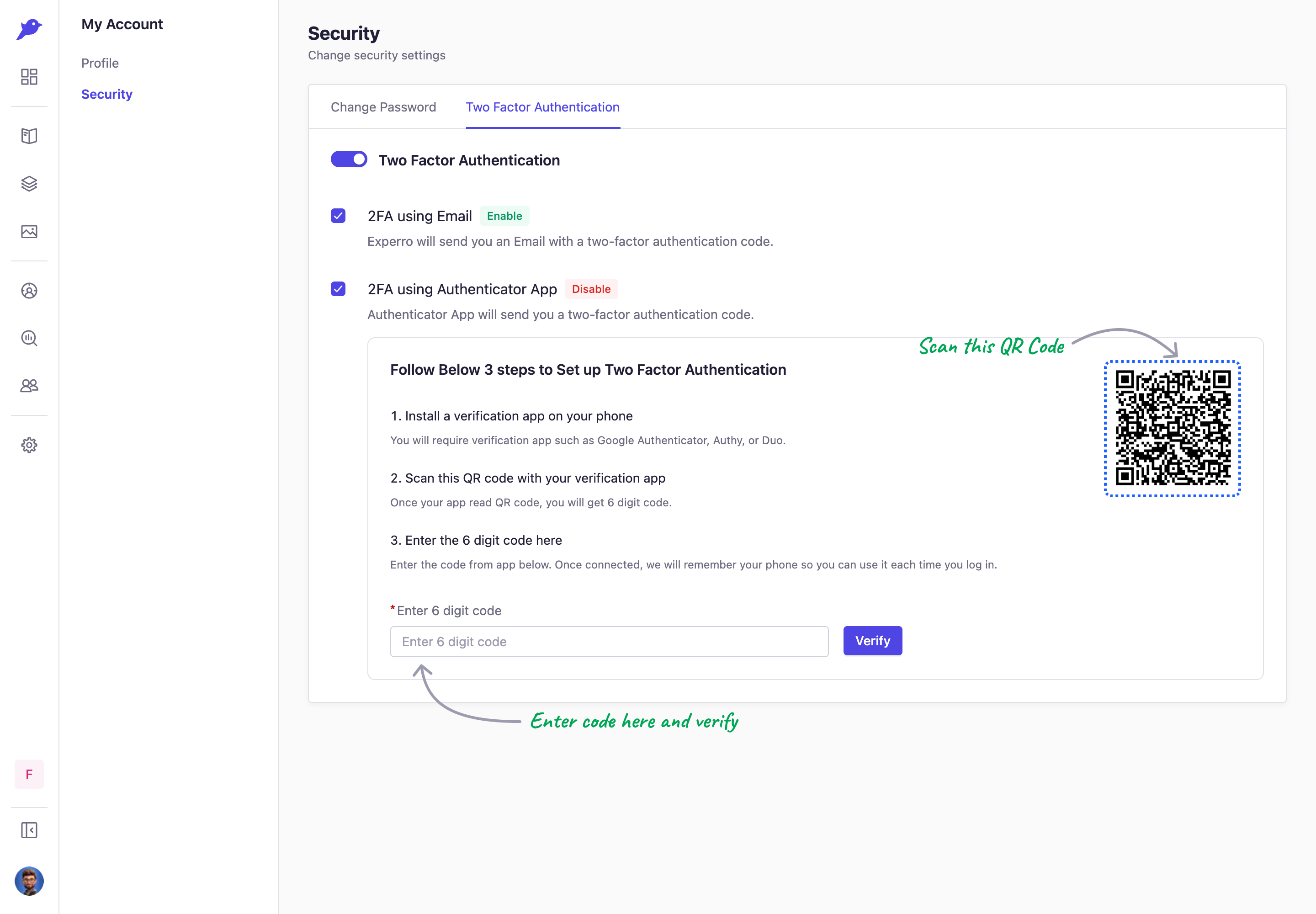The height and width of the screenshot is (914, 1316).
Task: Uncheck the 2FA using Email checkbox
Action: tap(338, 216)
